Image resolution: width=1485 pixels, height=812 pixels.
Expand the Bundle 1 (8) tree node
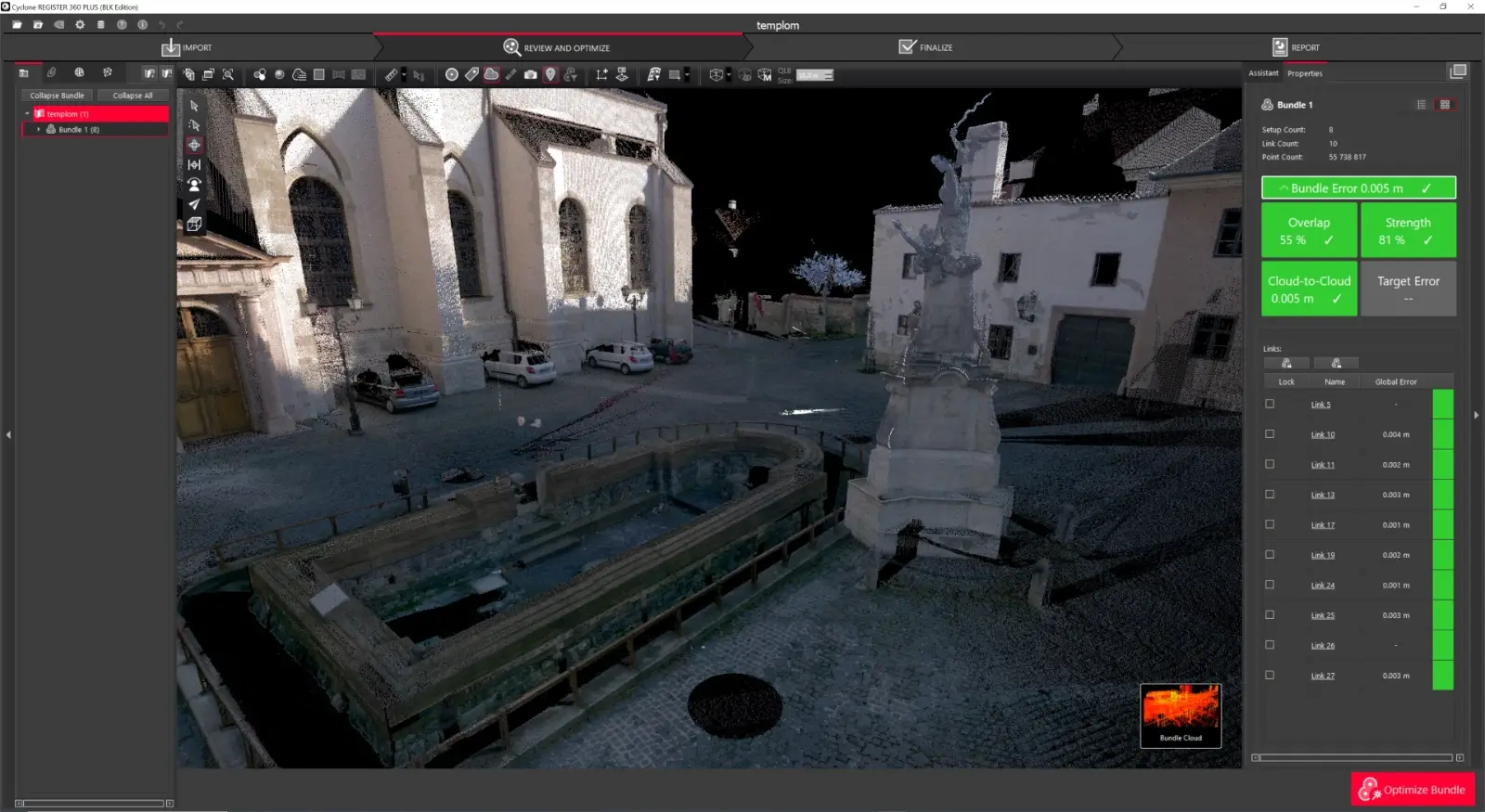pos(38,130)
